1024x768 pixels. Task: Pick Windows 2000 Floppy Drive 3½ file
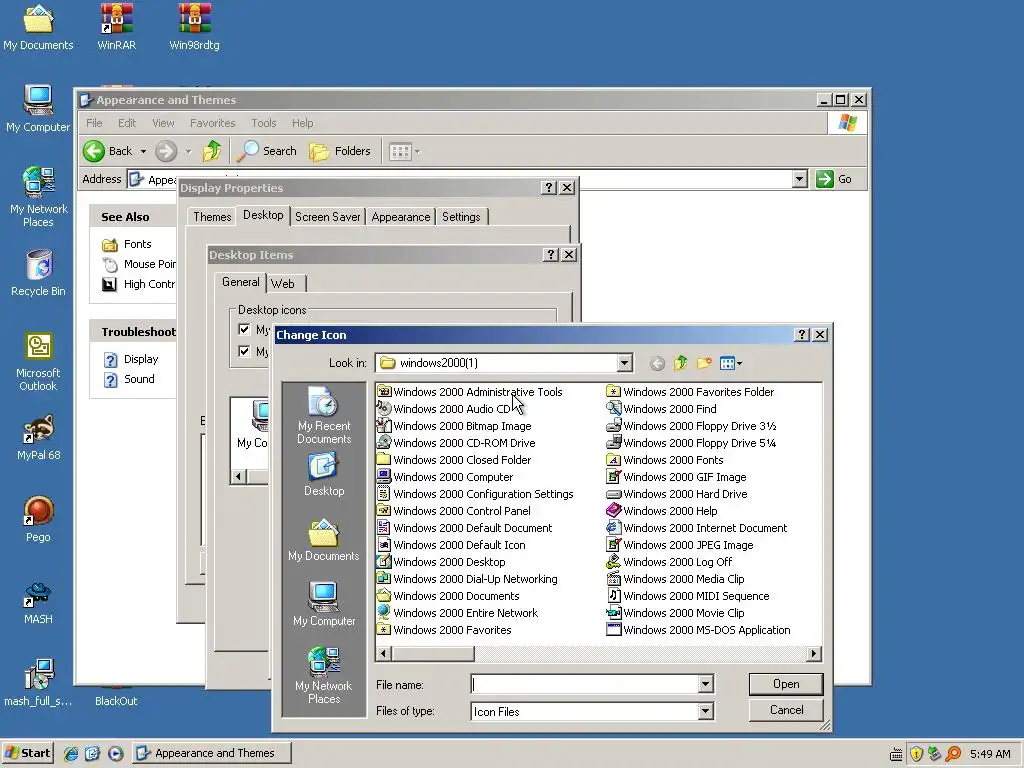pos(692,426)
